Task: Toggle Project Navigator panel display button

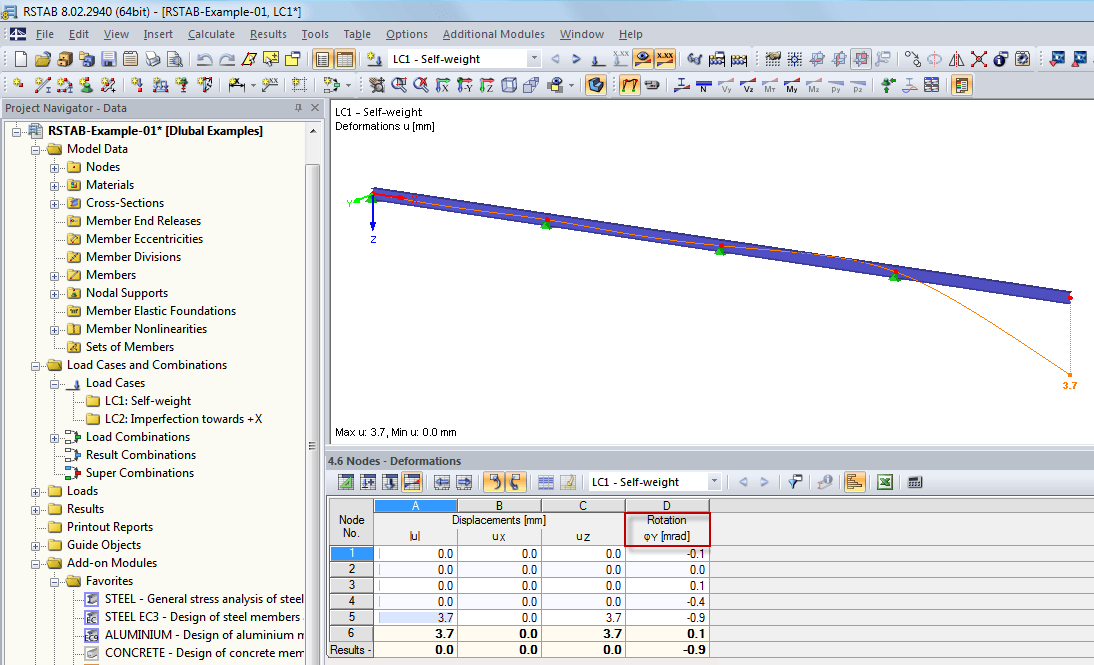Action: pos(322,59)
